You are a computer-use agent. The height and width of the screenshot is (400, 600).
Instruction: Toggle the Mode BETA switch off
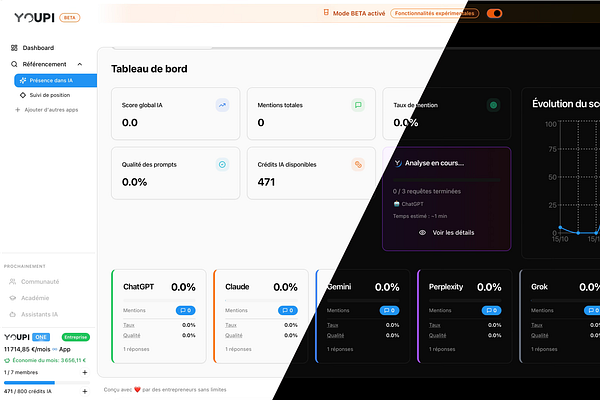pos(494,13)
